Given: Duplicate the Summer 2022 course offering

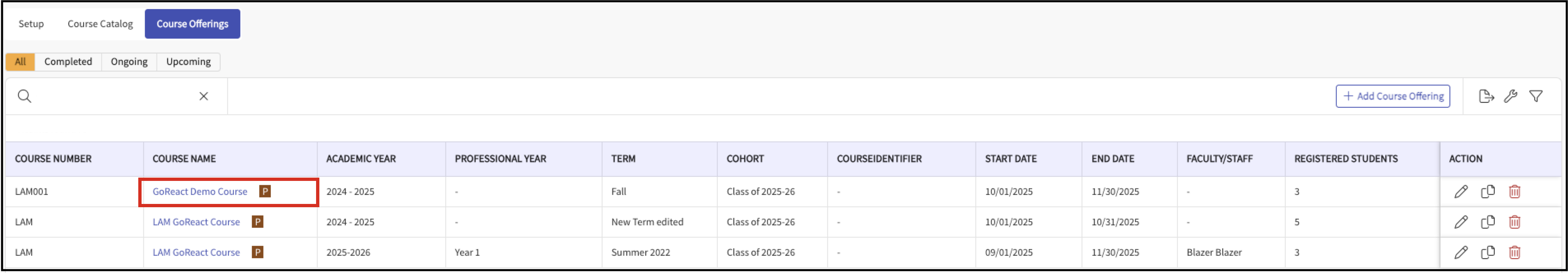Looking at the screenshot, I should (x=1488, y=252).
